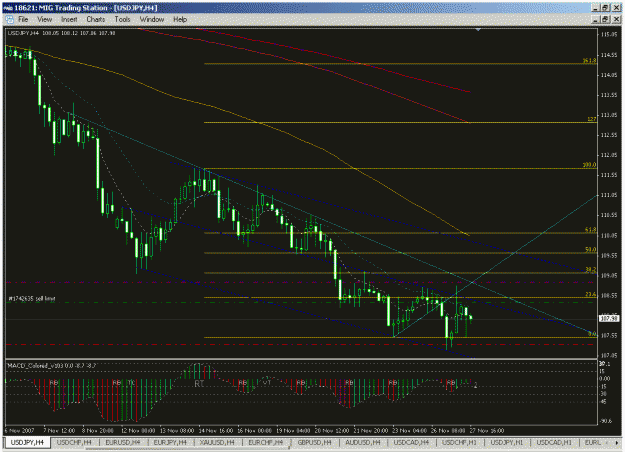The height and width of the screenshot is (452, 625).
Task: Click the 38.2 Fibonacci level label
Action: (x=591, y=270)
